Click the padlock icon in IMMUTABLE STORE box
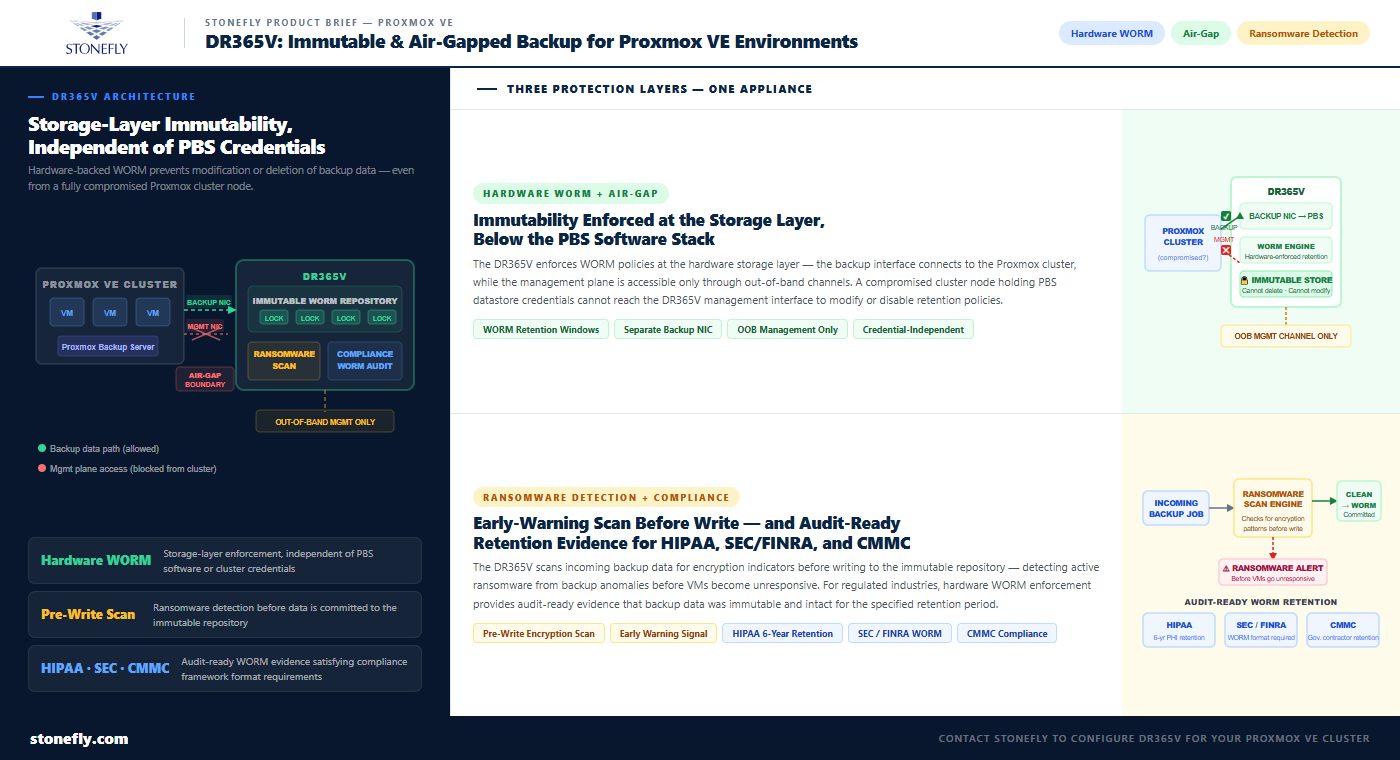The height and width of the screenshot is (760, 1400). point(1246,280)
